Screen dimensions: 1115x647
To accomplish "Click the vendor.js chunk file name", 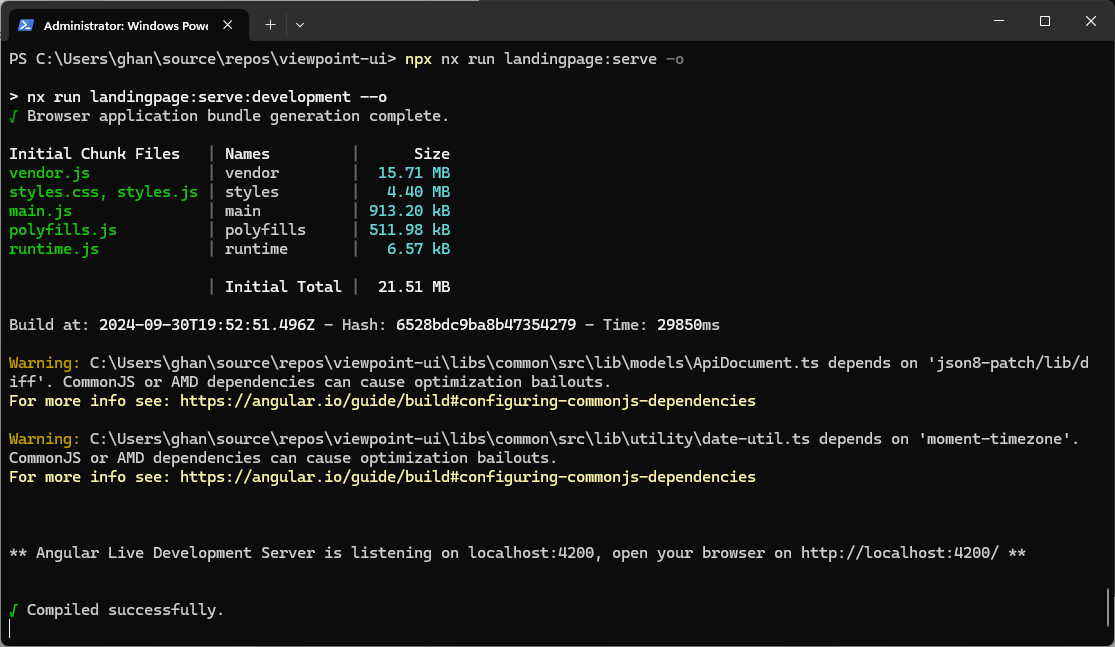I will click(49, 173).
